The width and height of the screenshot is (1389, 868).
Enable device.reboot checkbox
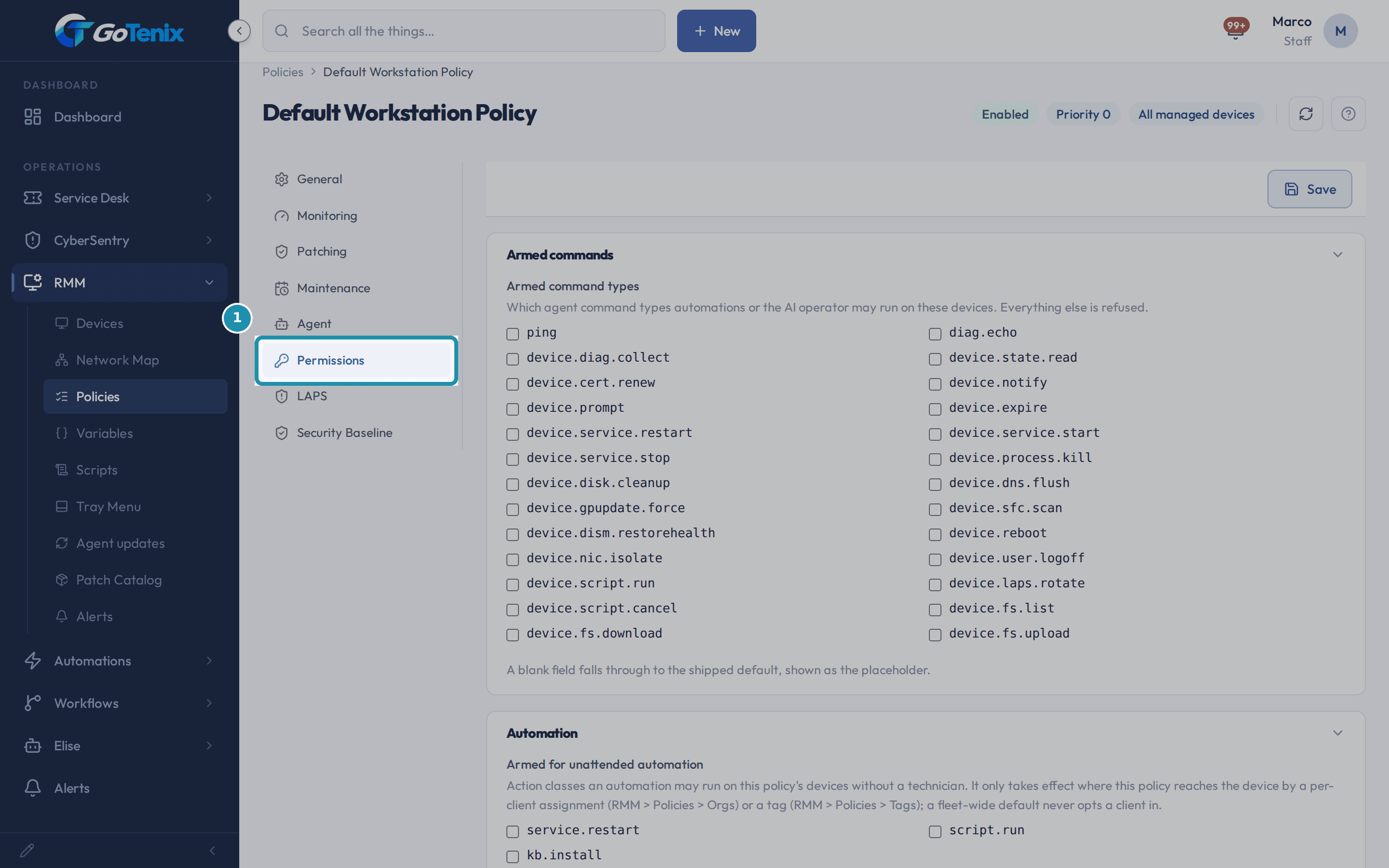935,534
